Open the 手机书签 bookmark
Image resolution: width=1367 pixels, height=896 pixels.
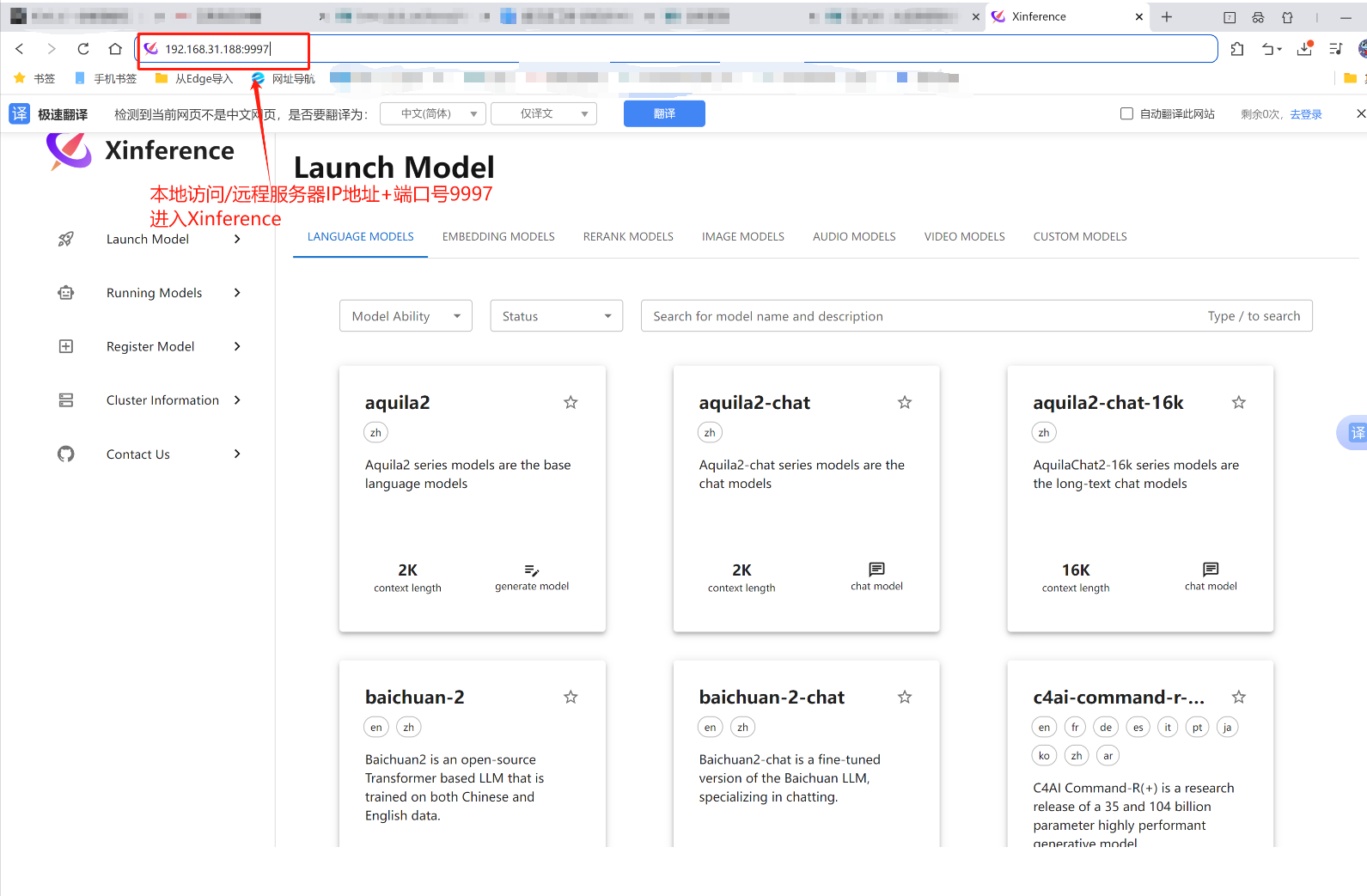pos(106,78)
